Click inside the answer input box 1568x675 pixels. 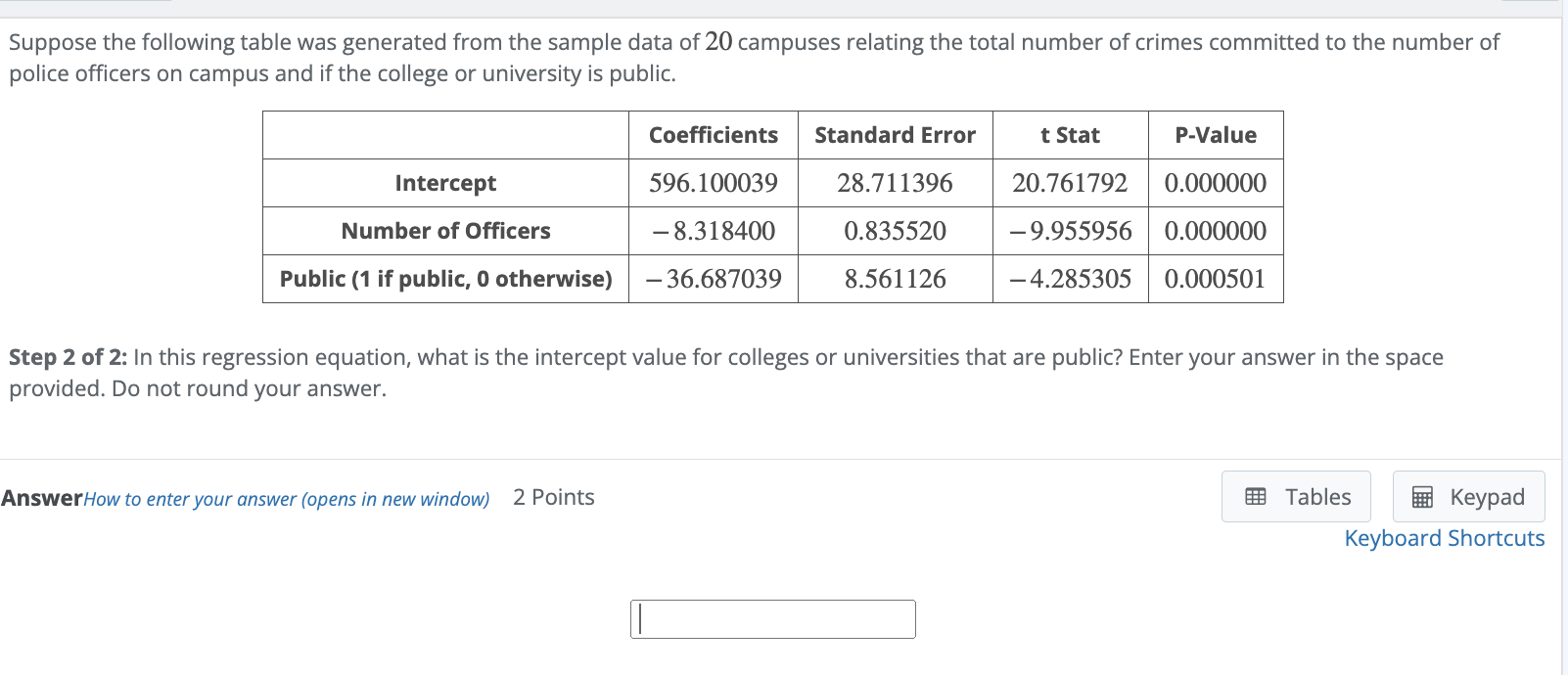point(773,618)
